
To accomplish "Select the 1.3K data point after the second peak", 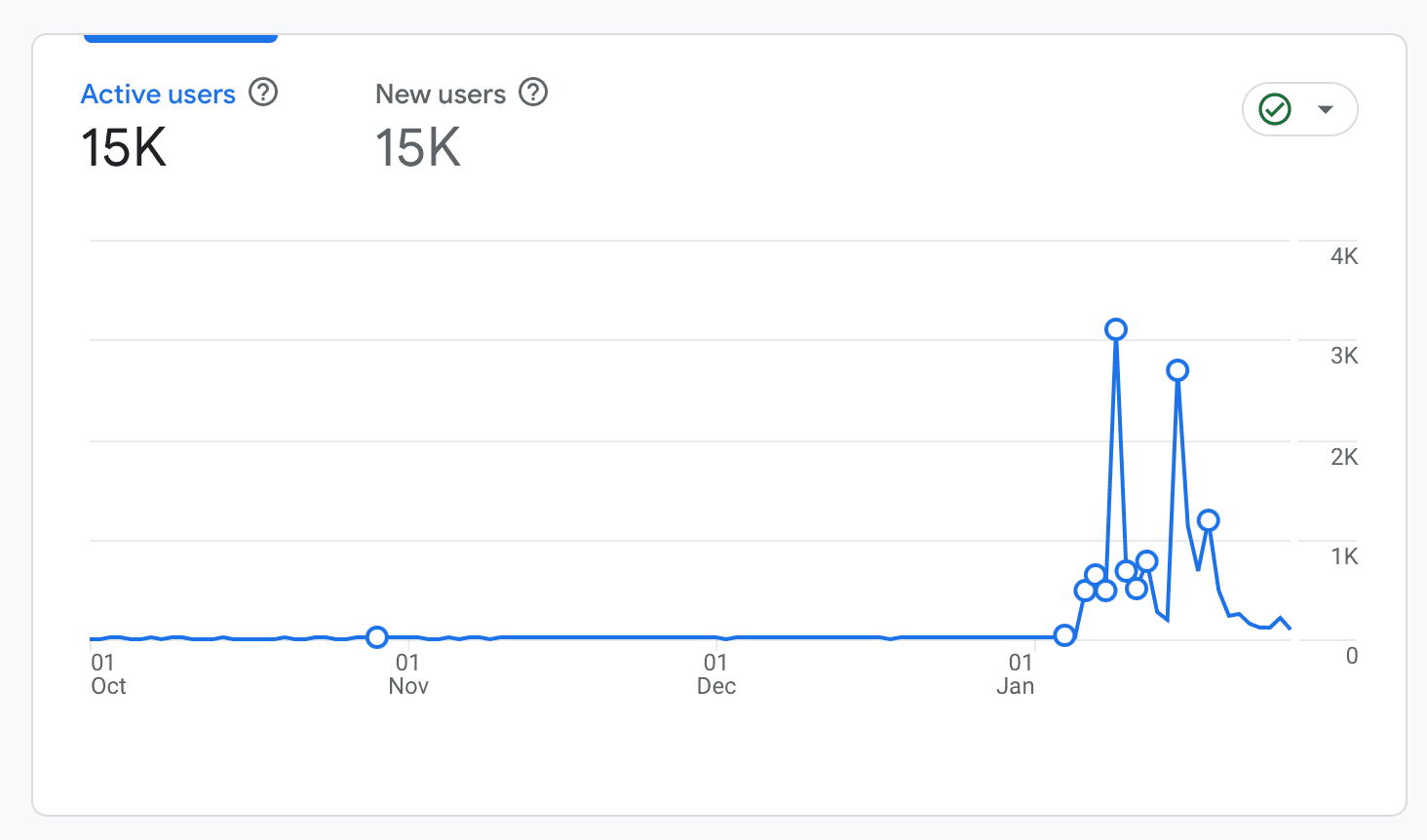I will tap(1210, 520).
